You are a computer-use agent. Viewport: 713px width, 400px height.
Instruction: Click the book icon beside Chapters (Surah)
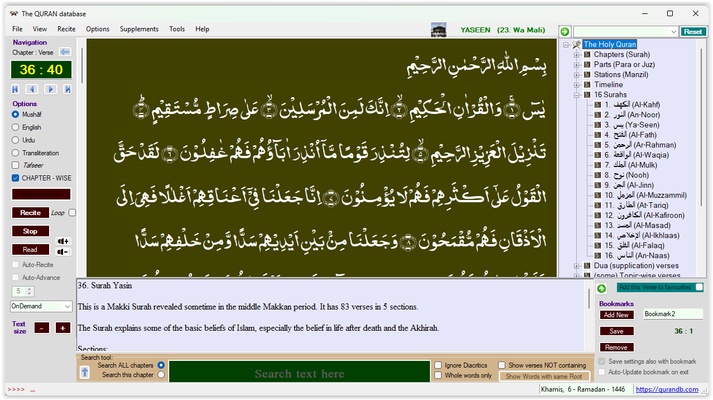[x=587, y=55]
